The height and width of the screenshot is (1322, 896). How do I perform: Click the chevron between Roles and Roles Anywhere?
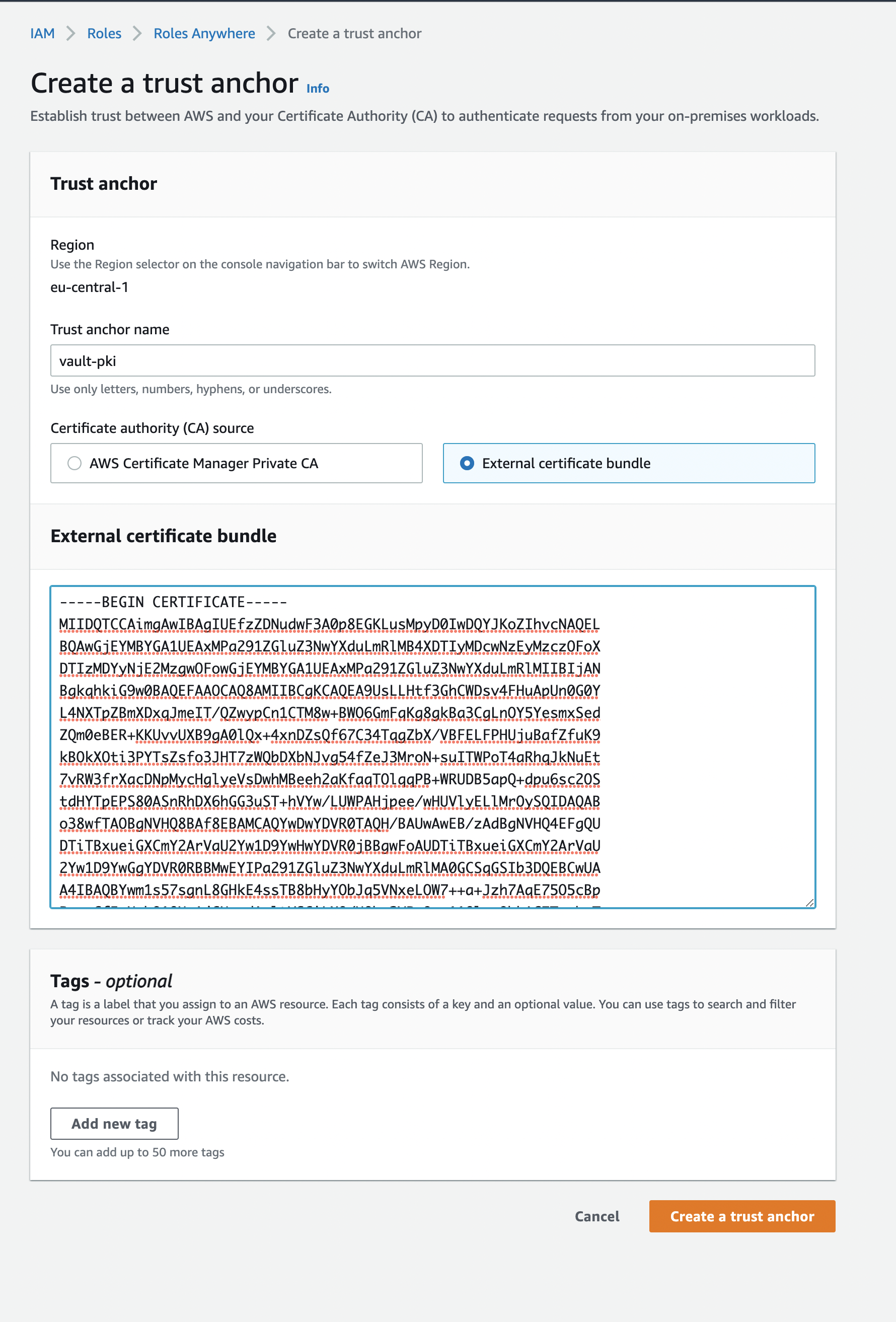(137, 34)
